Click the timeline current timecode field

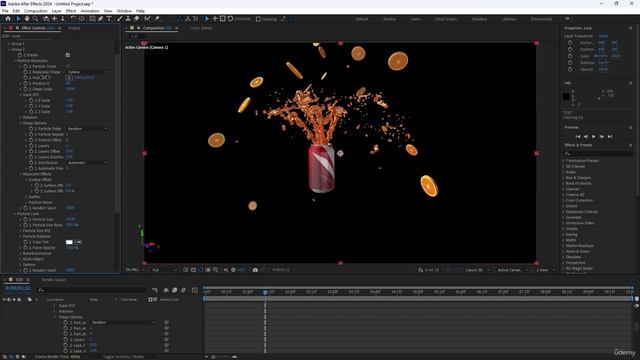18,288
